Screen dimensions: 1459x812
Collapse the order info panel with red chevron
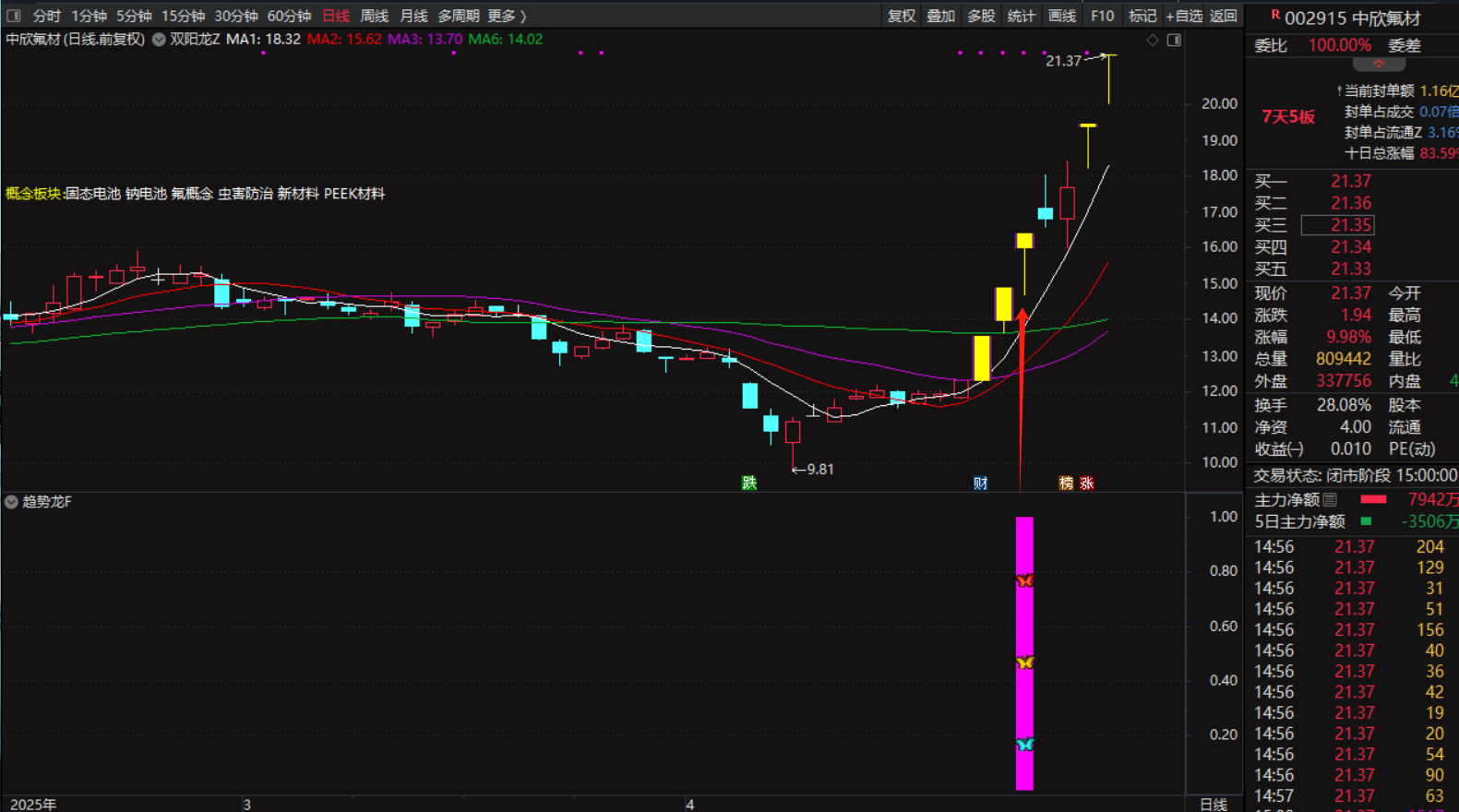pyautogui.click(x=1379, y=65)
